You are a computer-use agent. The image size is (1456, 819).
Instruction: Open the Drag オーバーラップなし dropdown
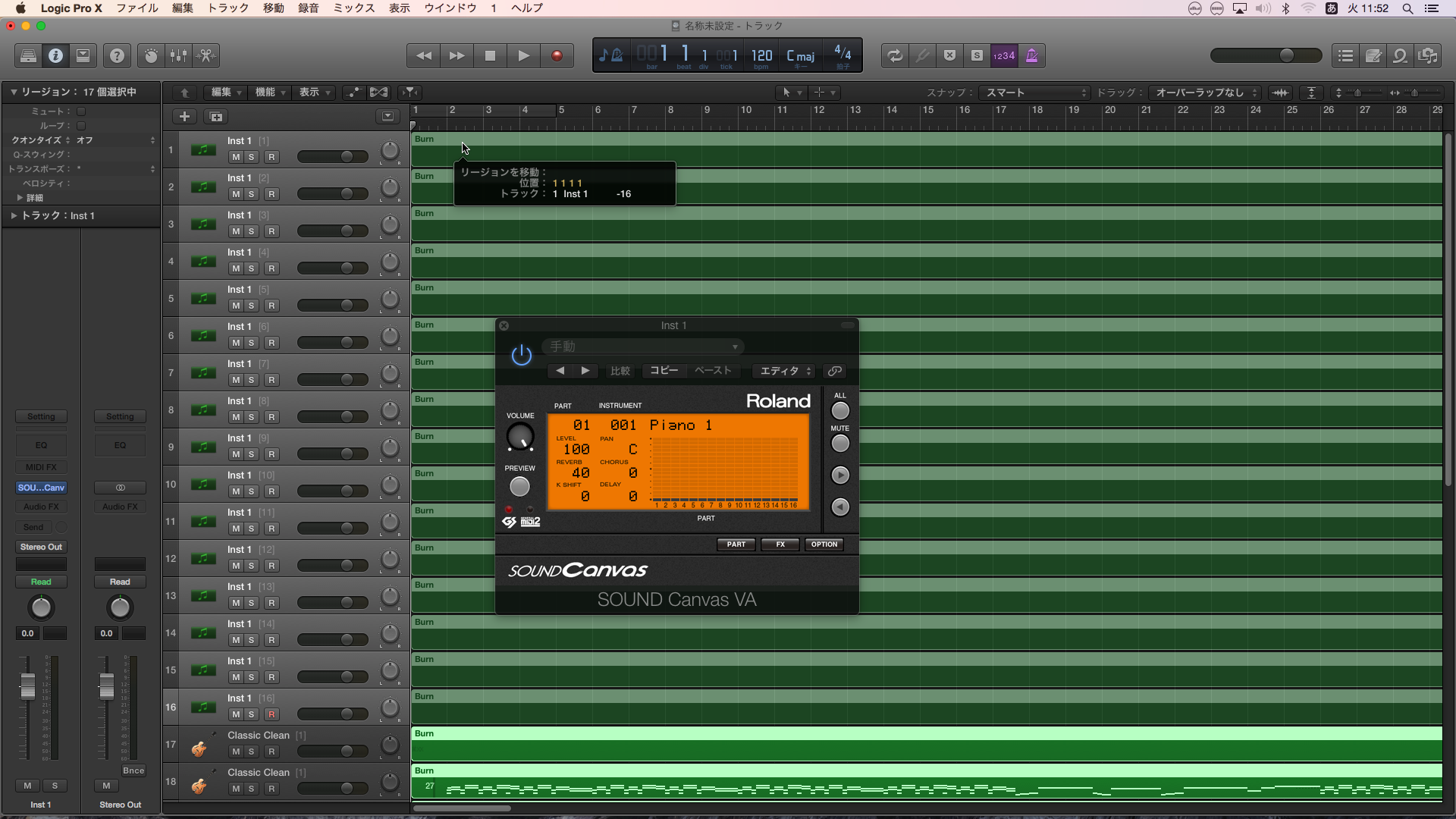(1204, 93)
